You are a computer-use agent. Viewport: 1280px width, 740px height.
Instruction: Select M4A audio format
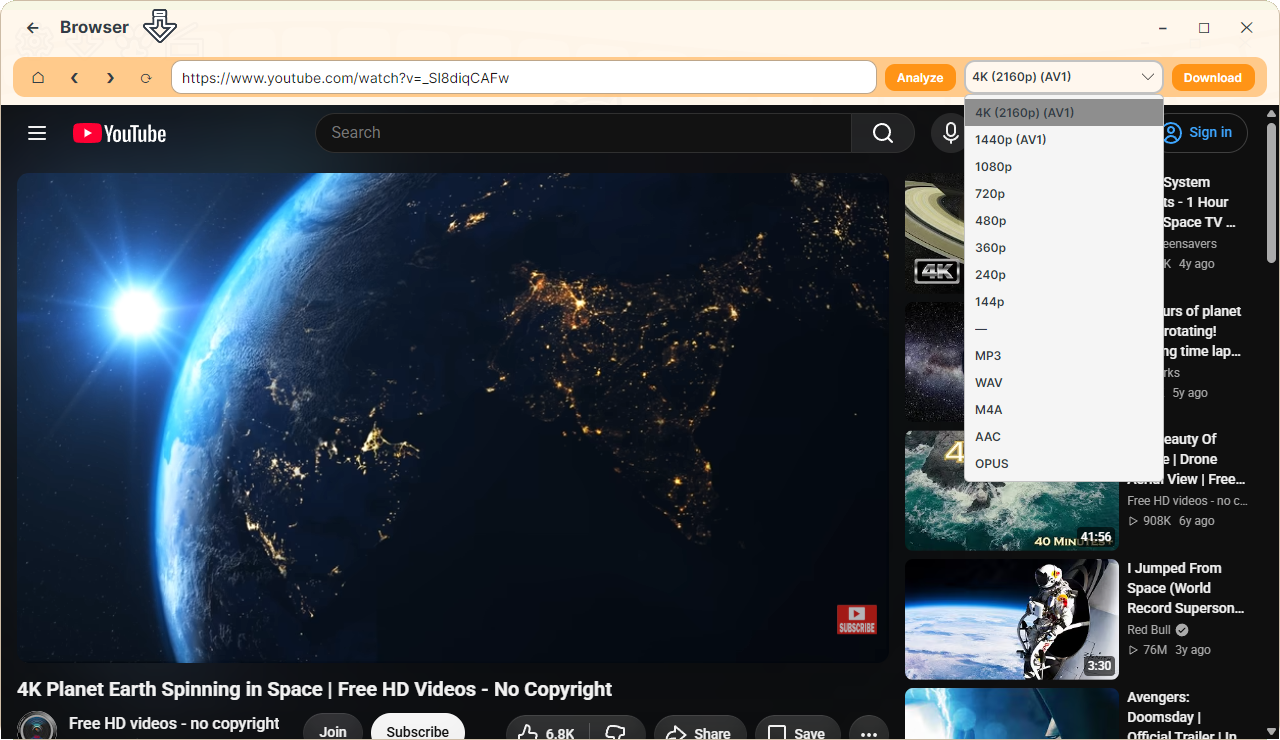(x=1064, y=409)
